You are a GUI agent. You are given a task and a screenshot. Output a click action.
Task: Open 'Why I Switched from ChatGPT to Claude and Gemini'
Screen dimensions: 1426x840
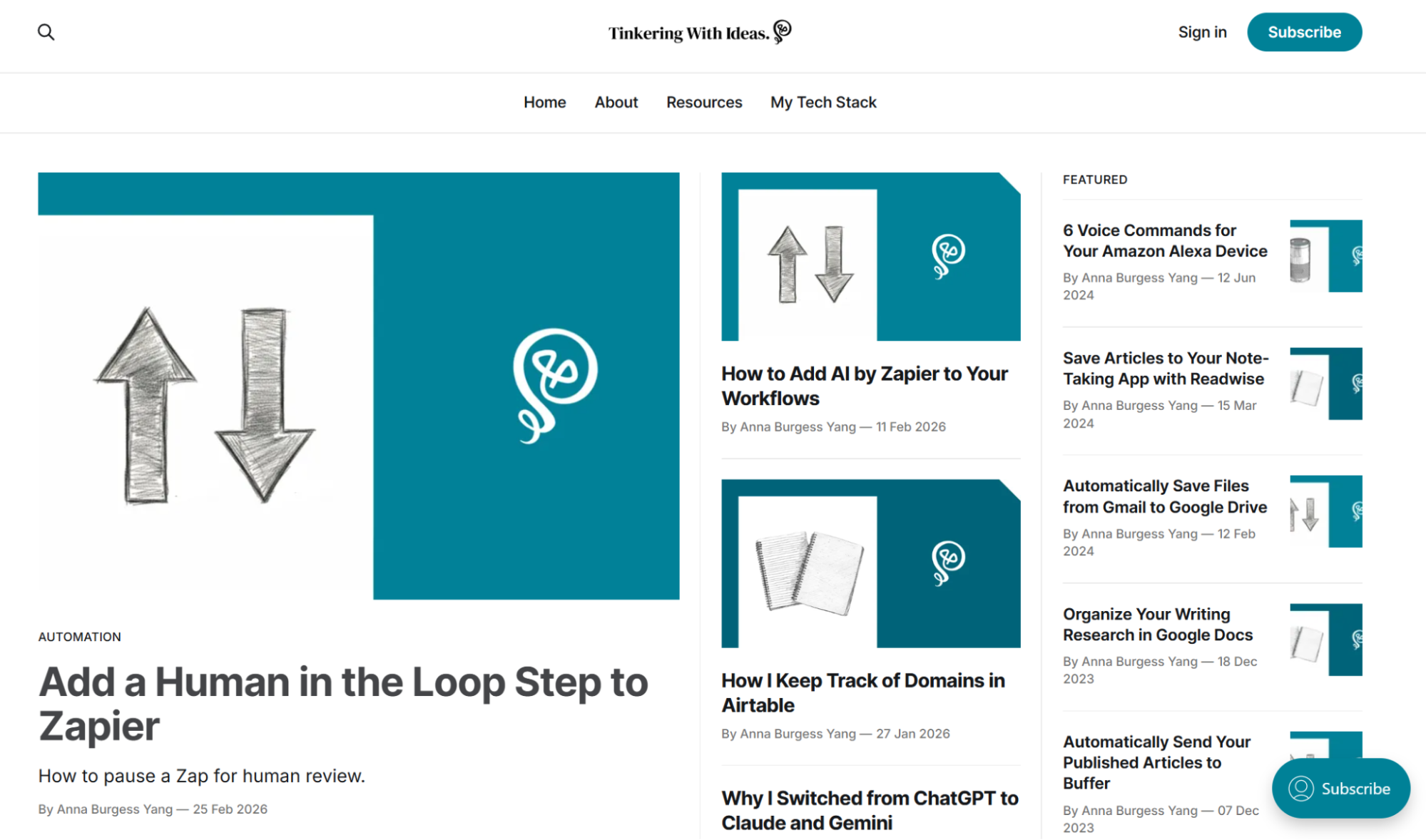pyautogui.click(x=870, y=810)
